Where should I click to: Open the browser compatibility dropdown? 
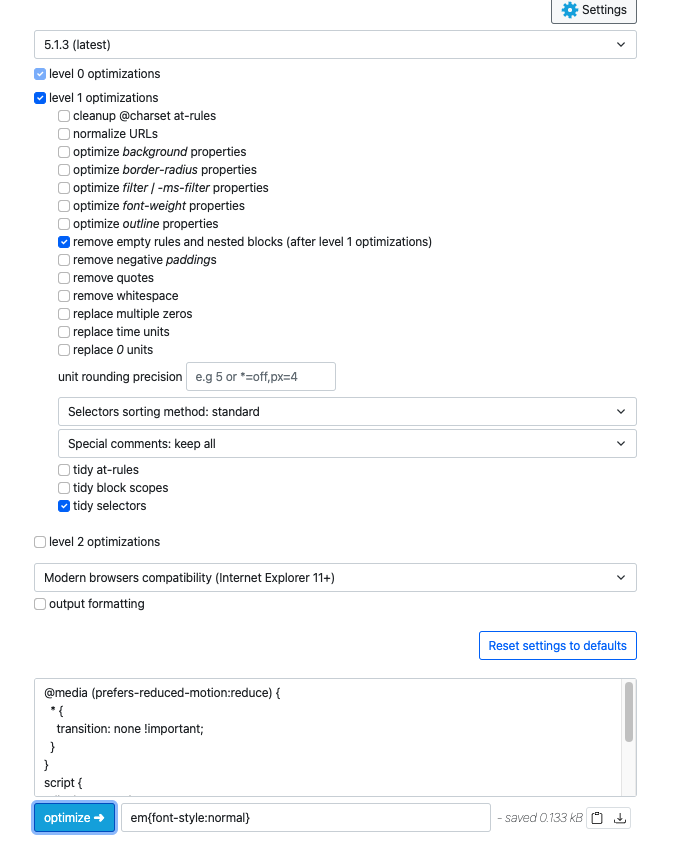pos(337,577)
